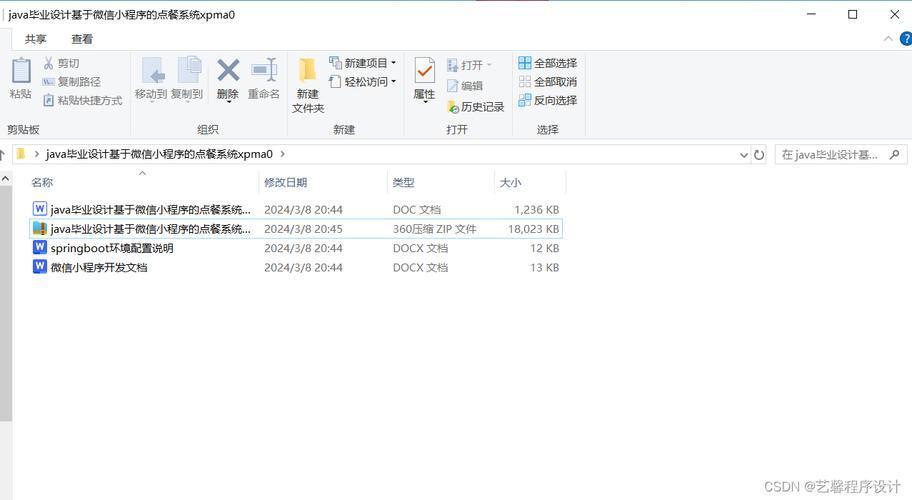The width and height of the screenshot is (912, 500).
Task: Open the Move to icon
Action: point(153,71)
